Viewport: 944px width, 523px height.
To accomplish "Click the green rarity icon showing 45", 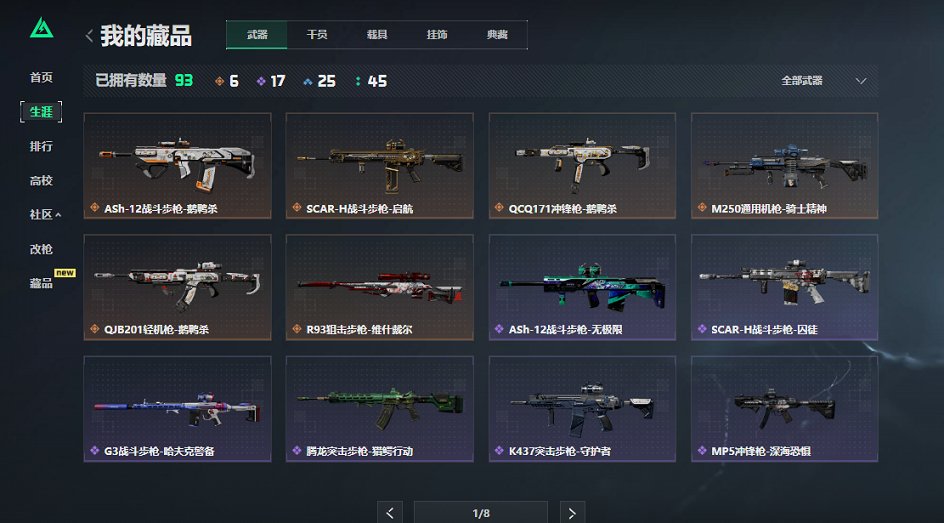I will [358, 81].
